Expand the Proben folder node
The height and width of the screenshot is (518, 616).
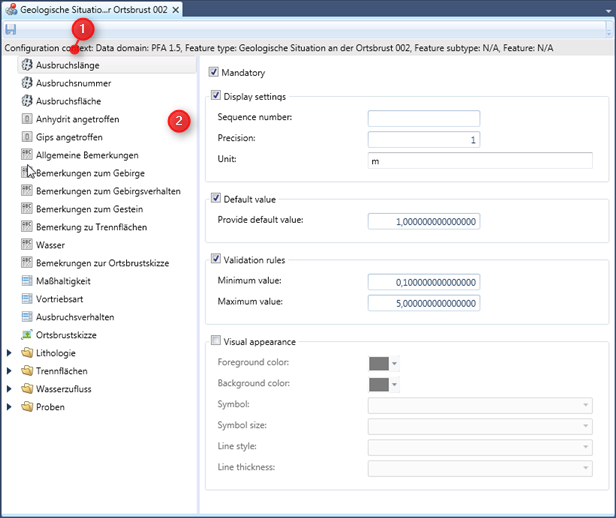[x=10, y=407]
